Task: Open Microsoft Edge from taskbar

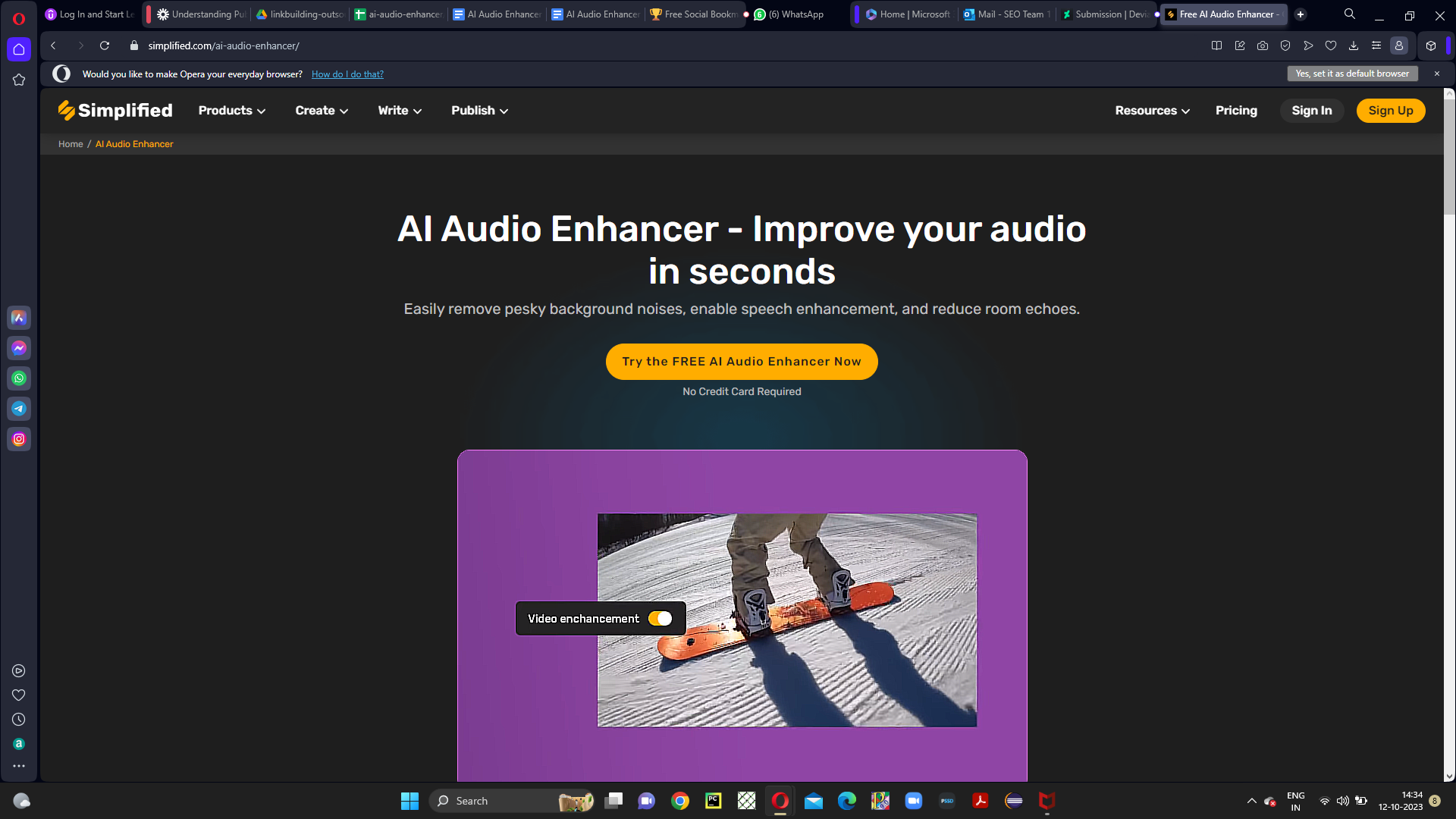Action: tap(847, 801)
